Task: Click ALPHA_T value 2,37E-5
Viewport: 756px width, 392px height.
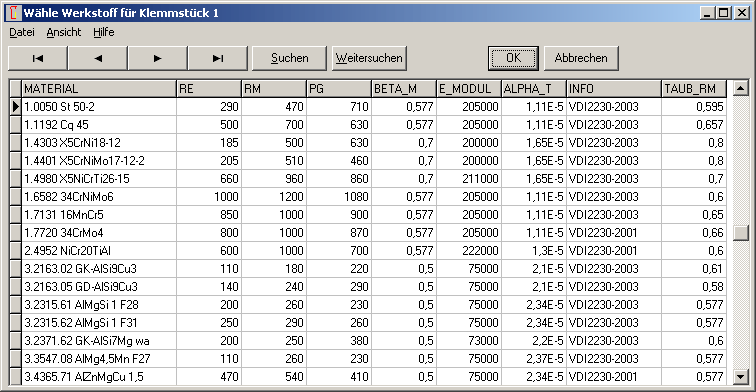Action: [534, 359]
